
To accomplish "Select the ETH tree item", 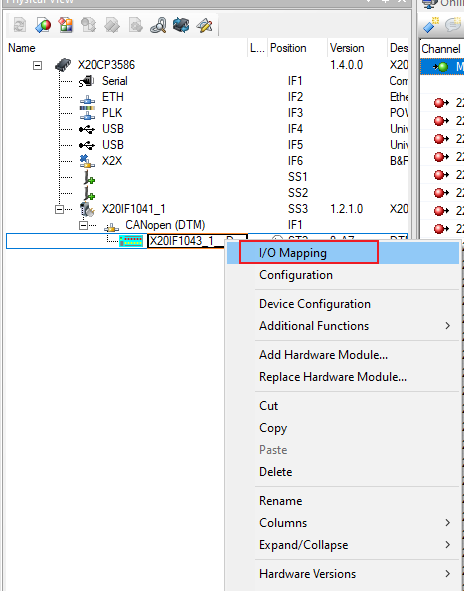I will 113,97.
